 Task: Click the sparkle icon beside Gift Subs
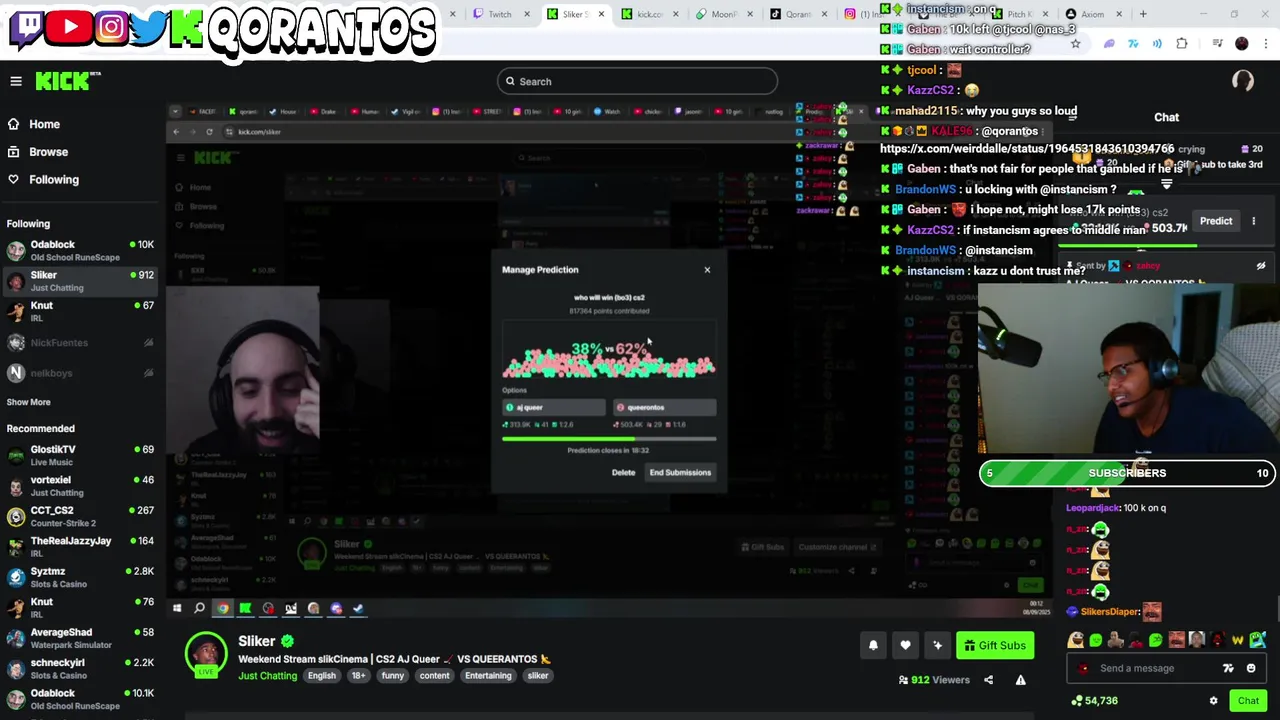(x=937, y=646)
